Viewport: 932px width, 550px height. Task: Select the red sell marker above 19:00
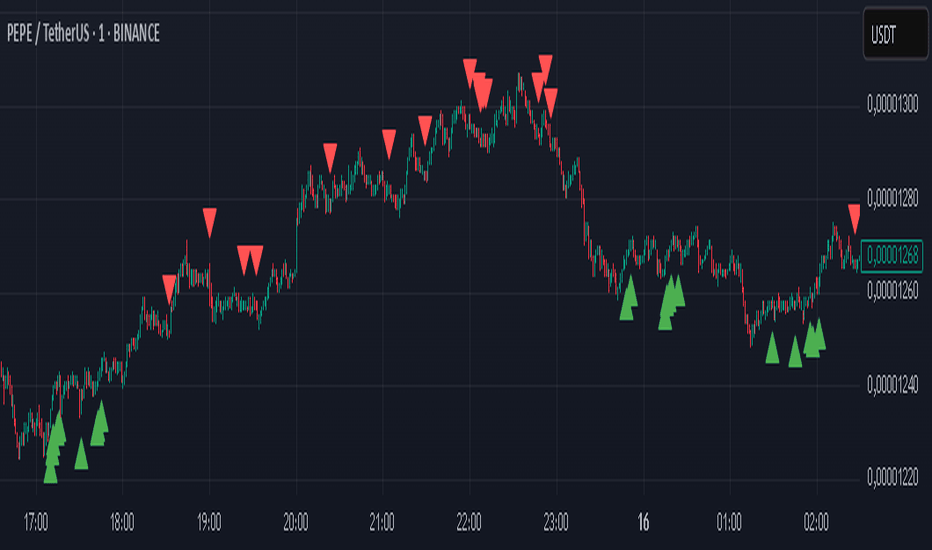[209, 223]
